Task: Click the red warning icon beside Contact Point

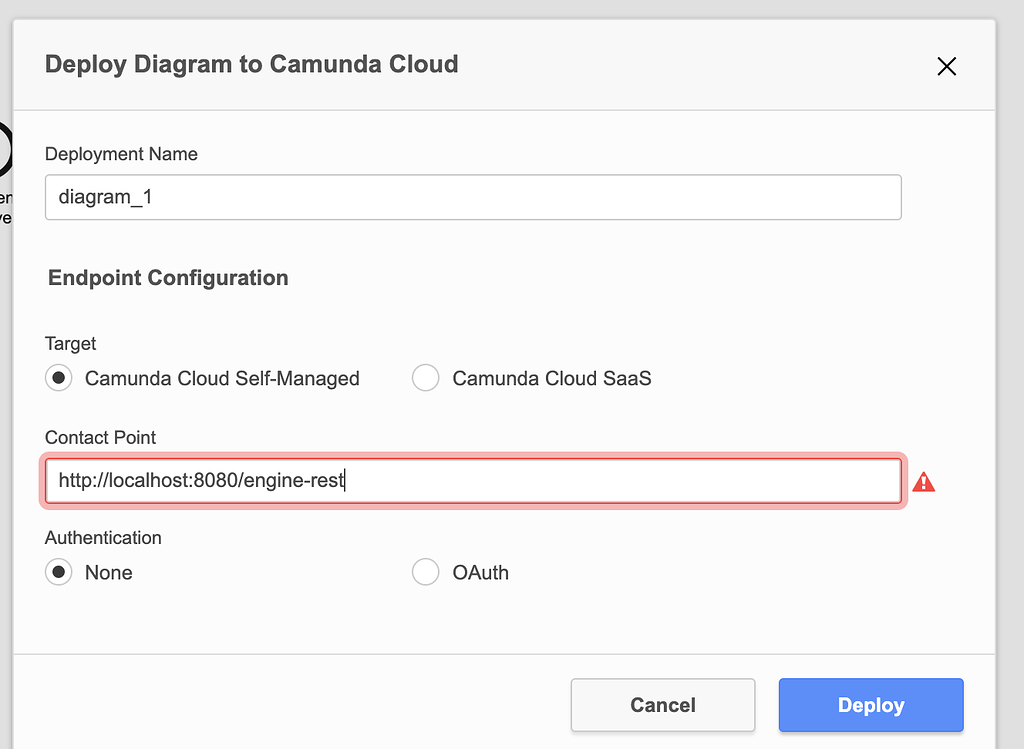Action: (x=925, y=481)
